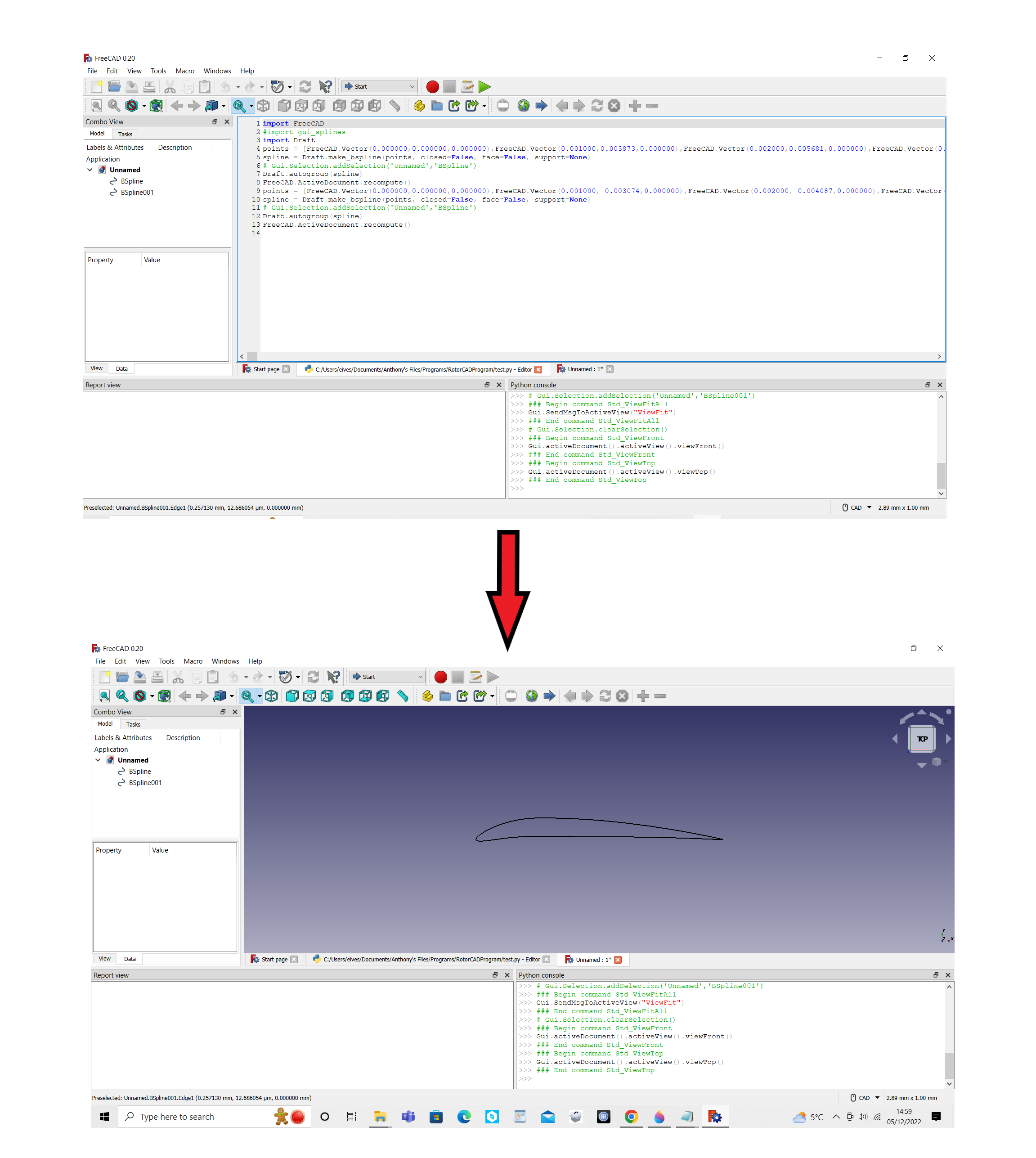Open Google Chrome from the taskbar

(631, 1117)
